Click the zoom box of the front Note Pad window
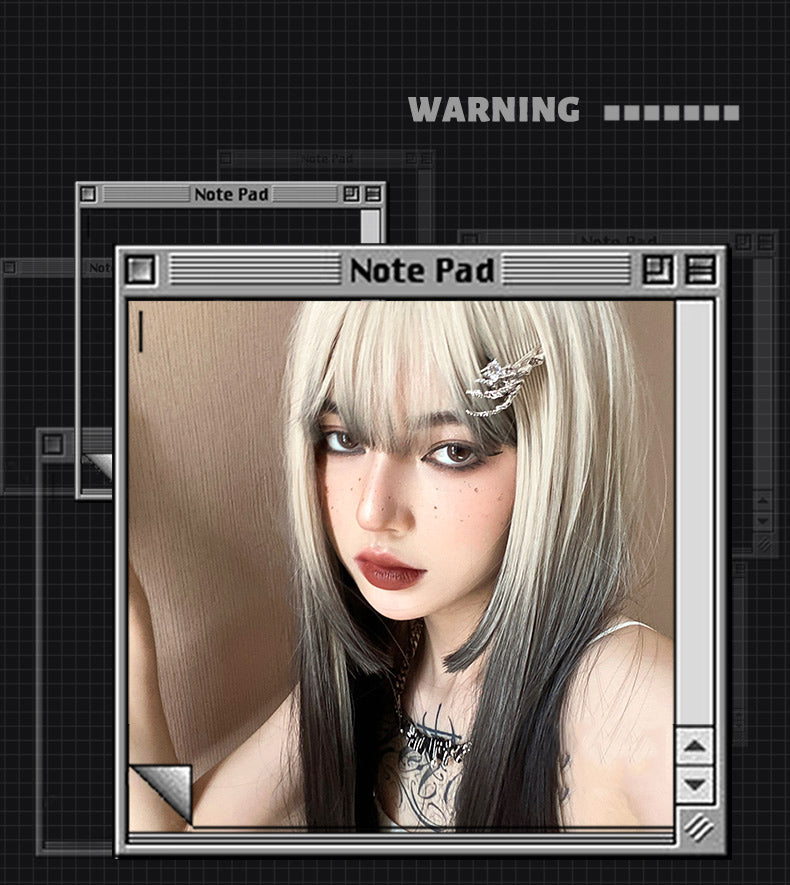The width and height of the screenshot is (790, 885). (658, 270)
